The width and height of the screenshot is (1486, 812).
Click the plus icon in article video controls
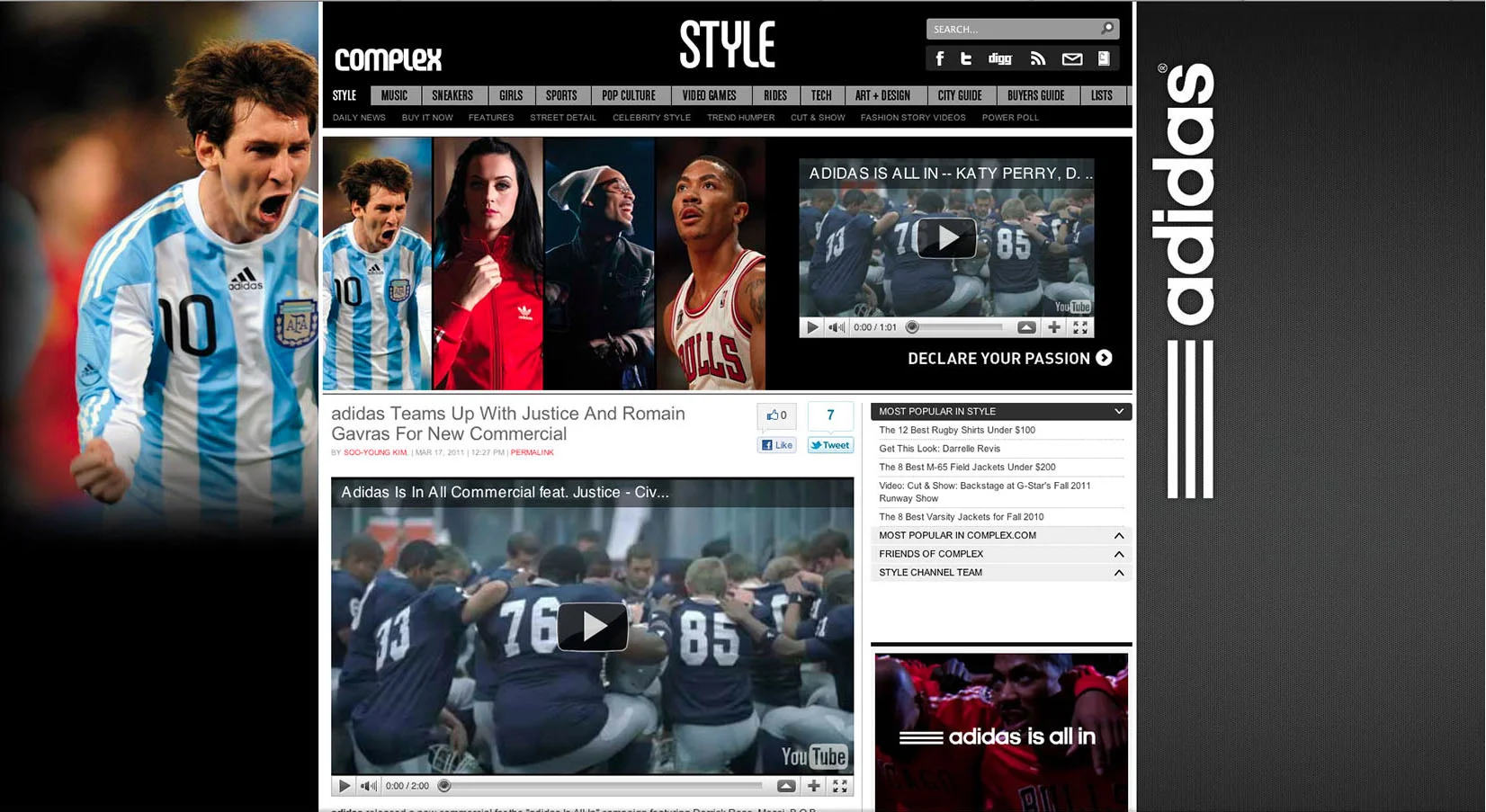(x=814, y=786)
